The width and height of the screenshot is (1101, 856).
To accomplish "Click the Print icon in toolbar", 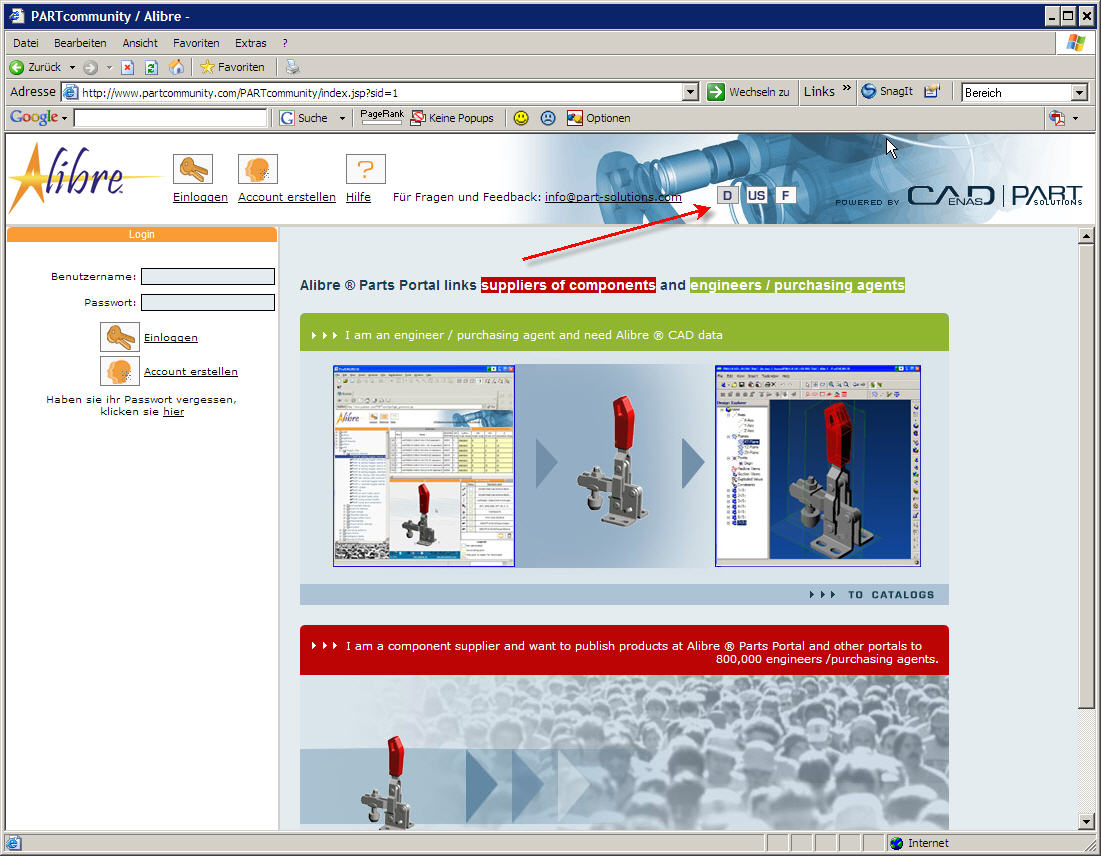I will point(292,67).
